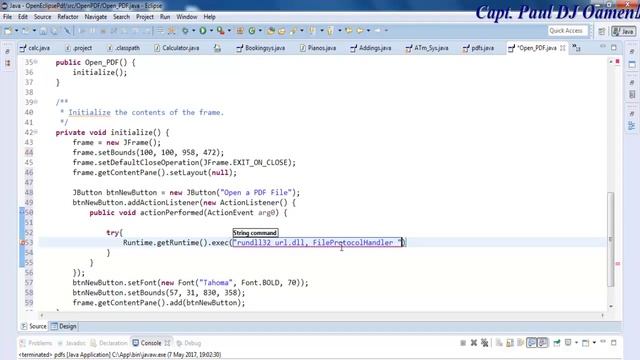
Task: Open the Window menu
Action: (x=187, y=17)
